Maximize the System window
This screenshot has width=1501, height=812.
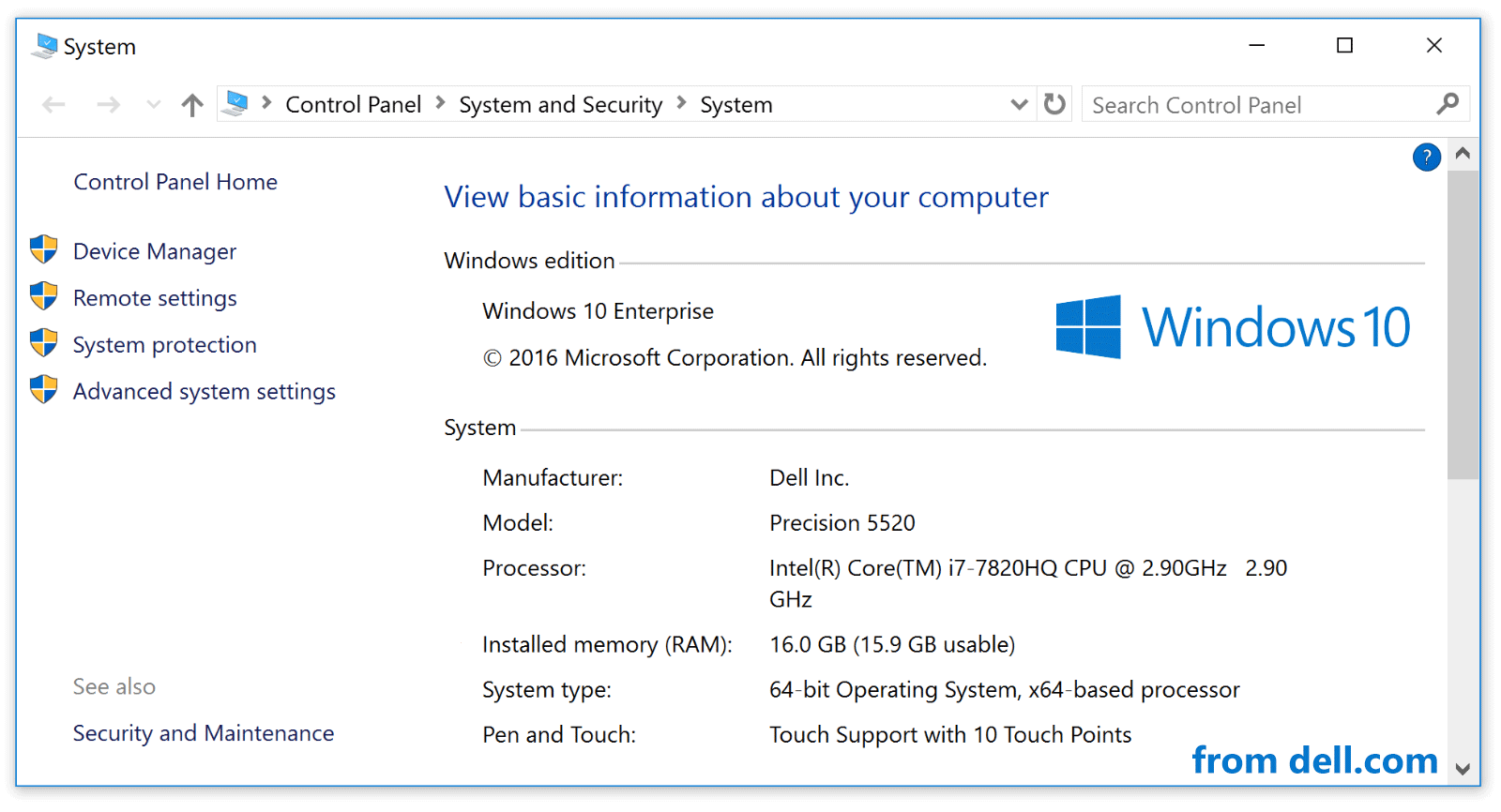[1344, 45]
